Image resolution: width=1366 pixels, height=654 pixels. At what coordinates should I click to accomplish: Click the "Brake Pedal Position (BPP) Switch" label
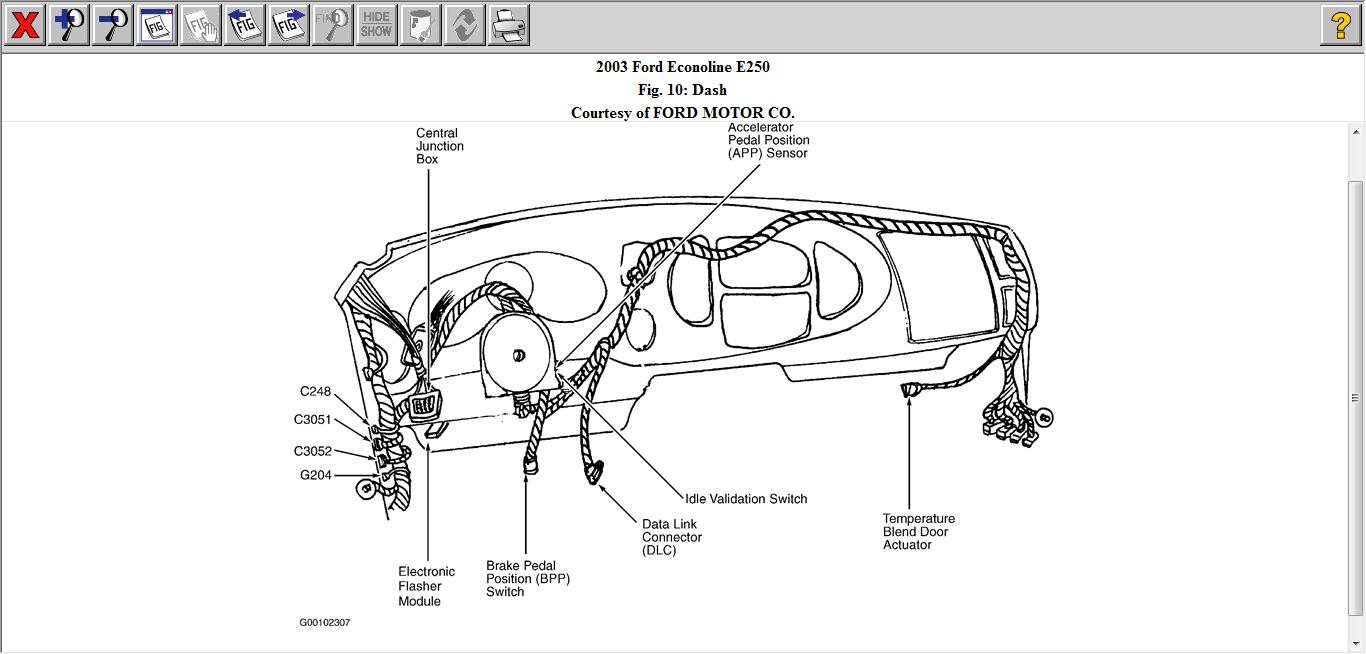pos(528,579)
